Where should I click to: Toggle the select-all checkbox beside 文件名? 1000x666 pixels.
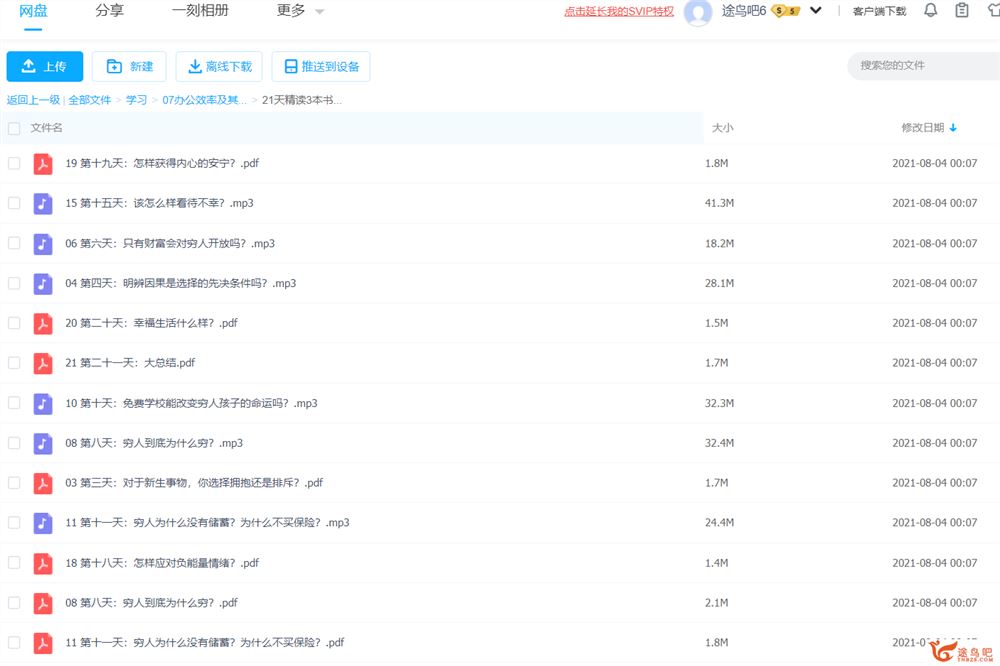pos(14,128)
